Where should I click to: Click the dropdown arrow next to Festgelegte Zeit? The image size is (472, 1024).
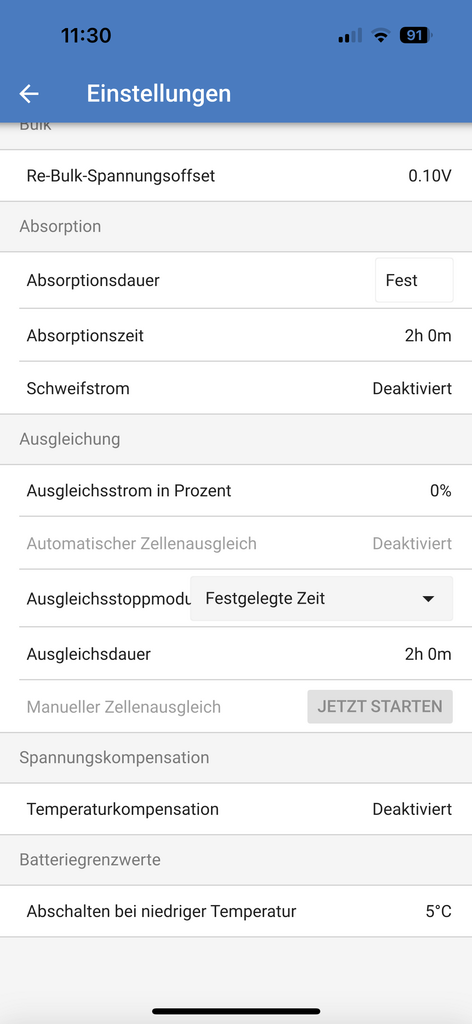point(428,599)
